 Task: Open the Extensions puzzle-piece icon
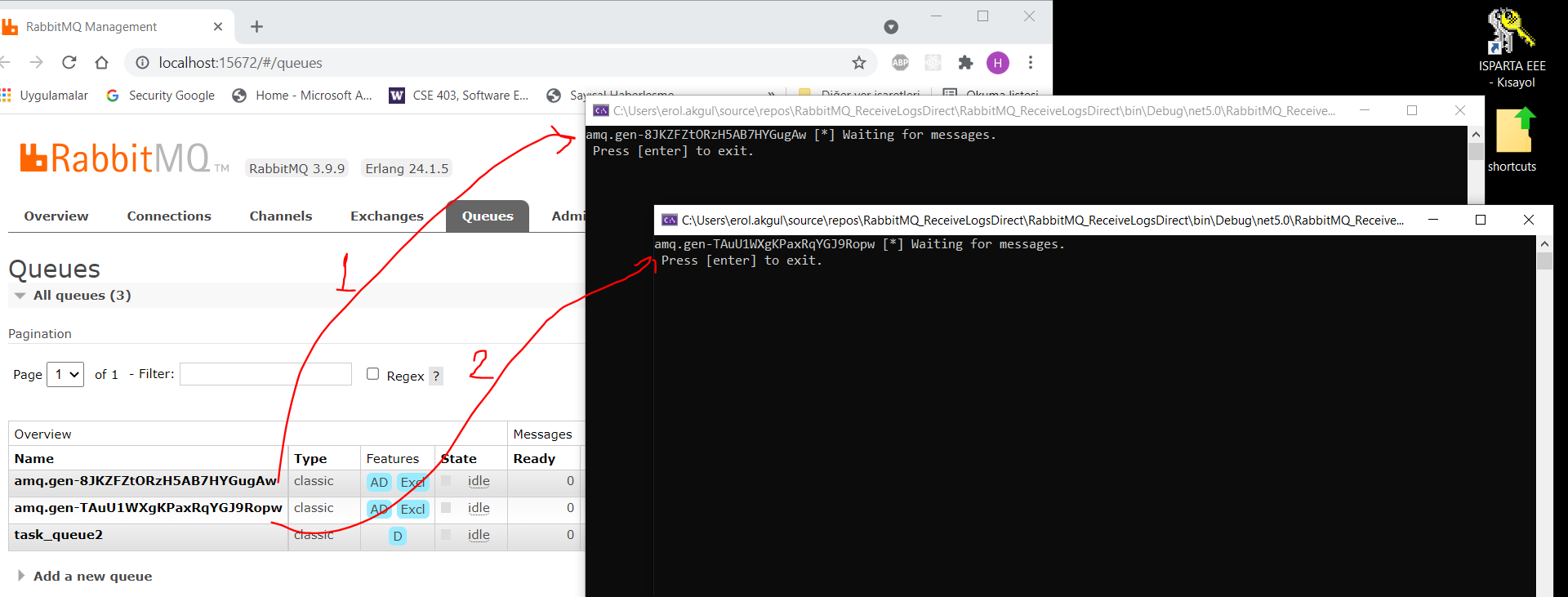965,63
